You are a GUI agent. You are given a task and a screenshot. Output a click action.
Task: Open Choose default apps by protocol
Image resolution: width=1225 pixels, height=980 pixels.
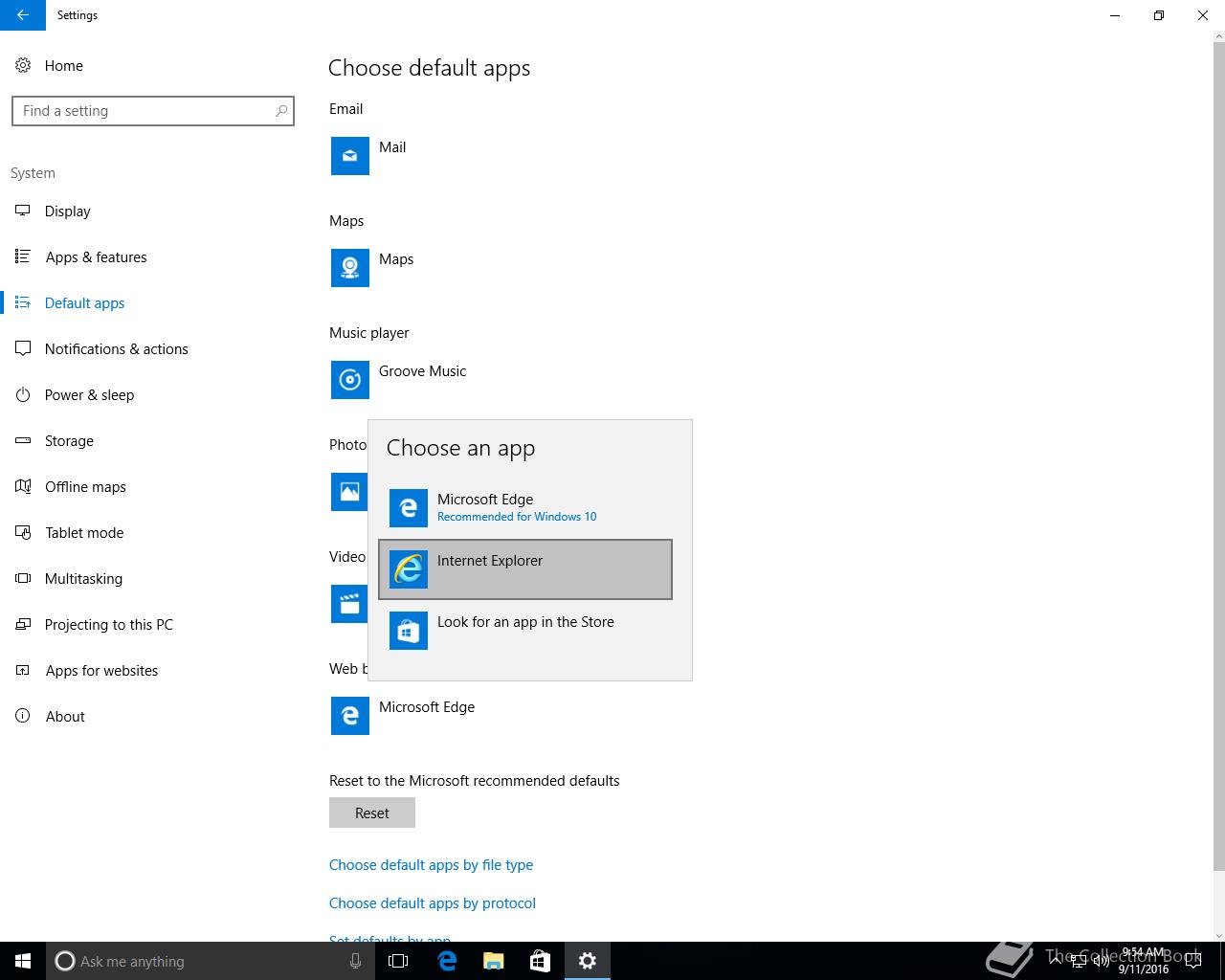pyautogui.click(x=433, y=903)
